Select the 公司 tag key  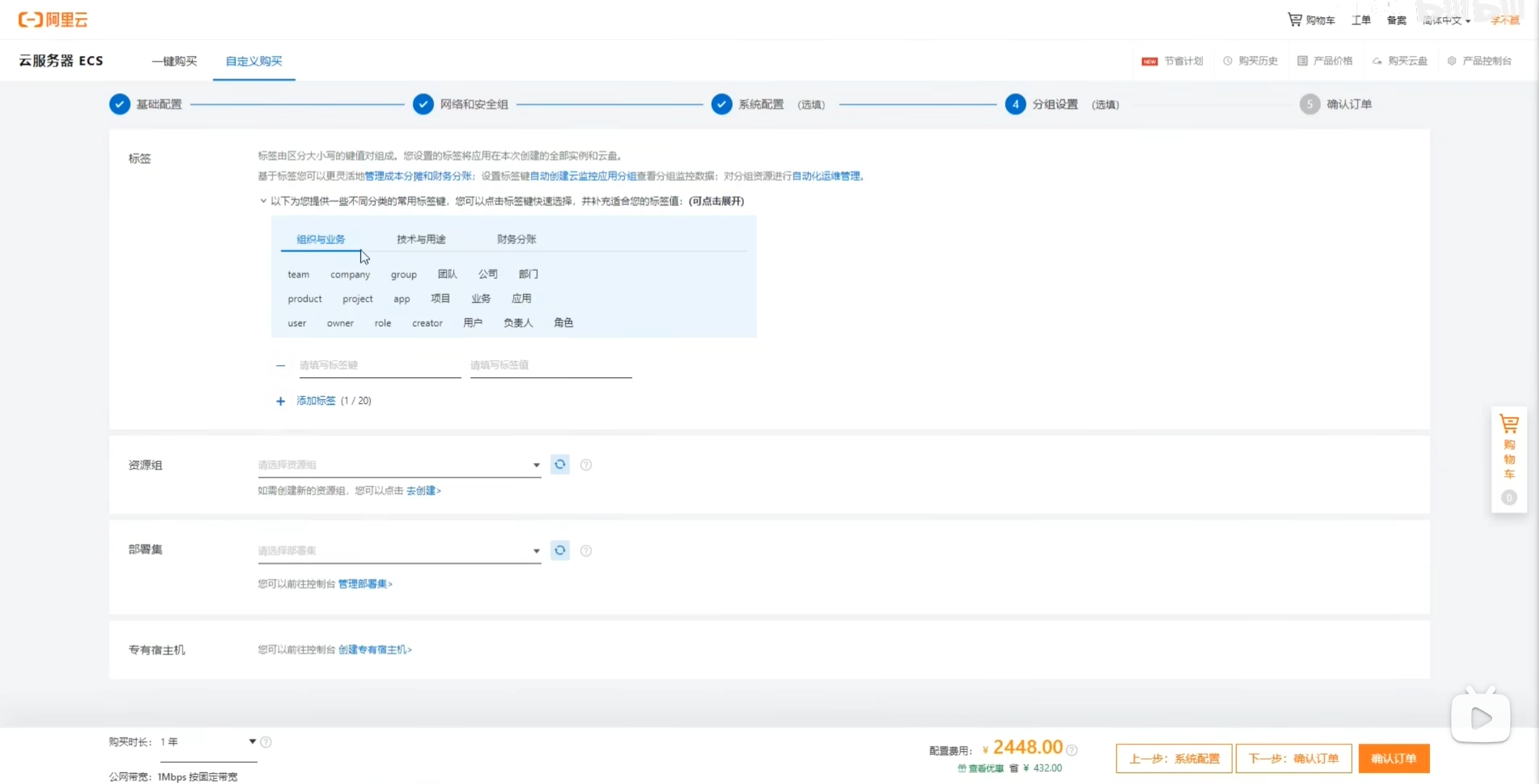[487, 274]
